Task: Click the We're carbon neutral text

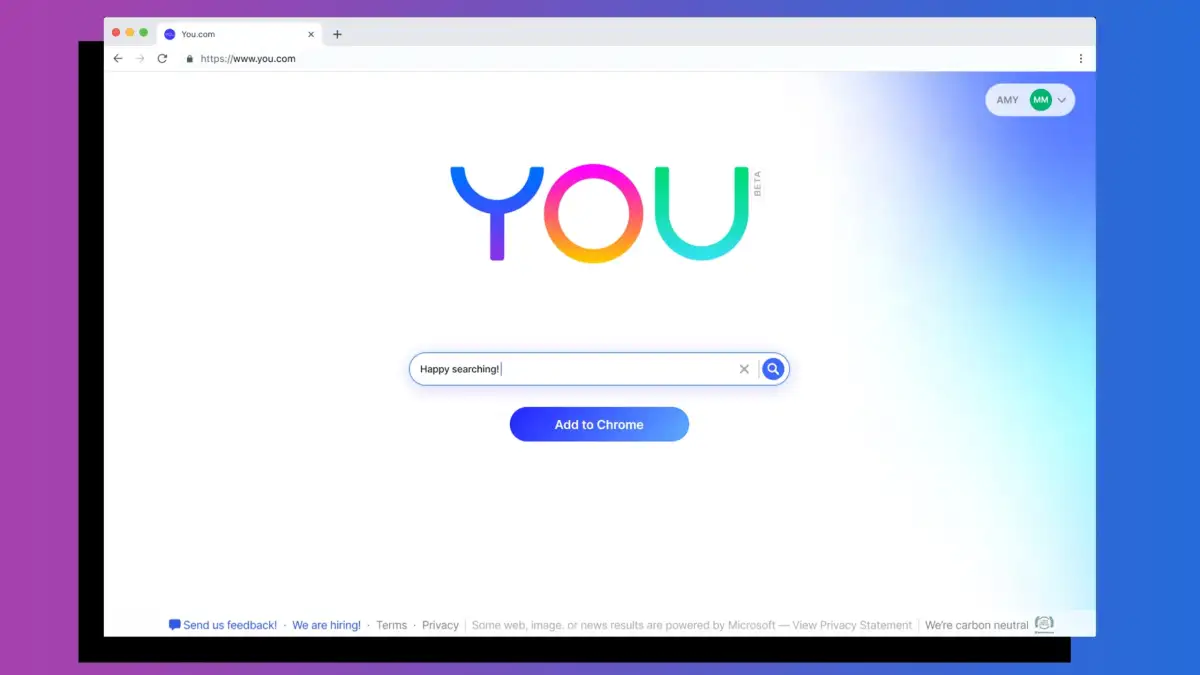Action: (977, 625)
